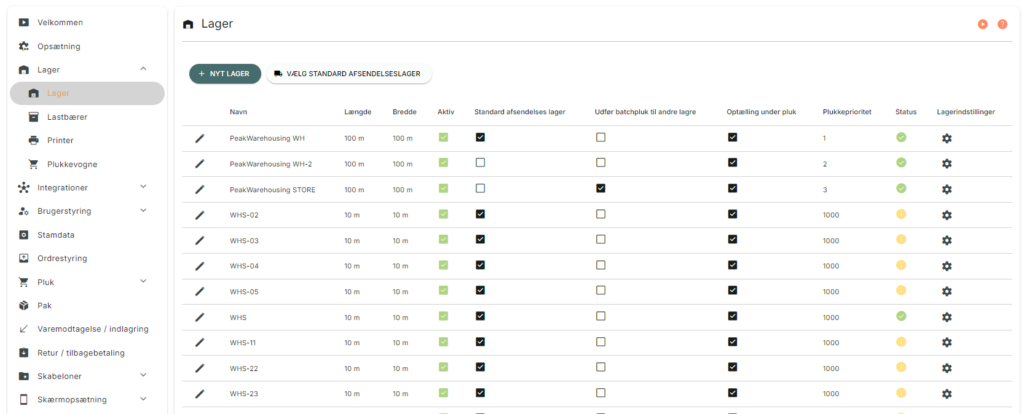Expand the Pluk sidebar group
The width and height of the screenshot is (1024, 414).
(x=144, y=281)
